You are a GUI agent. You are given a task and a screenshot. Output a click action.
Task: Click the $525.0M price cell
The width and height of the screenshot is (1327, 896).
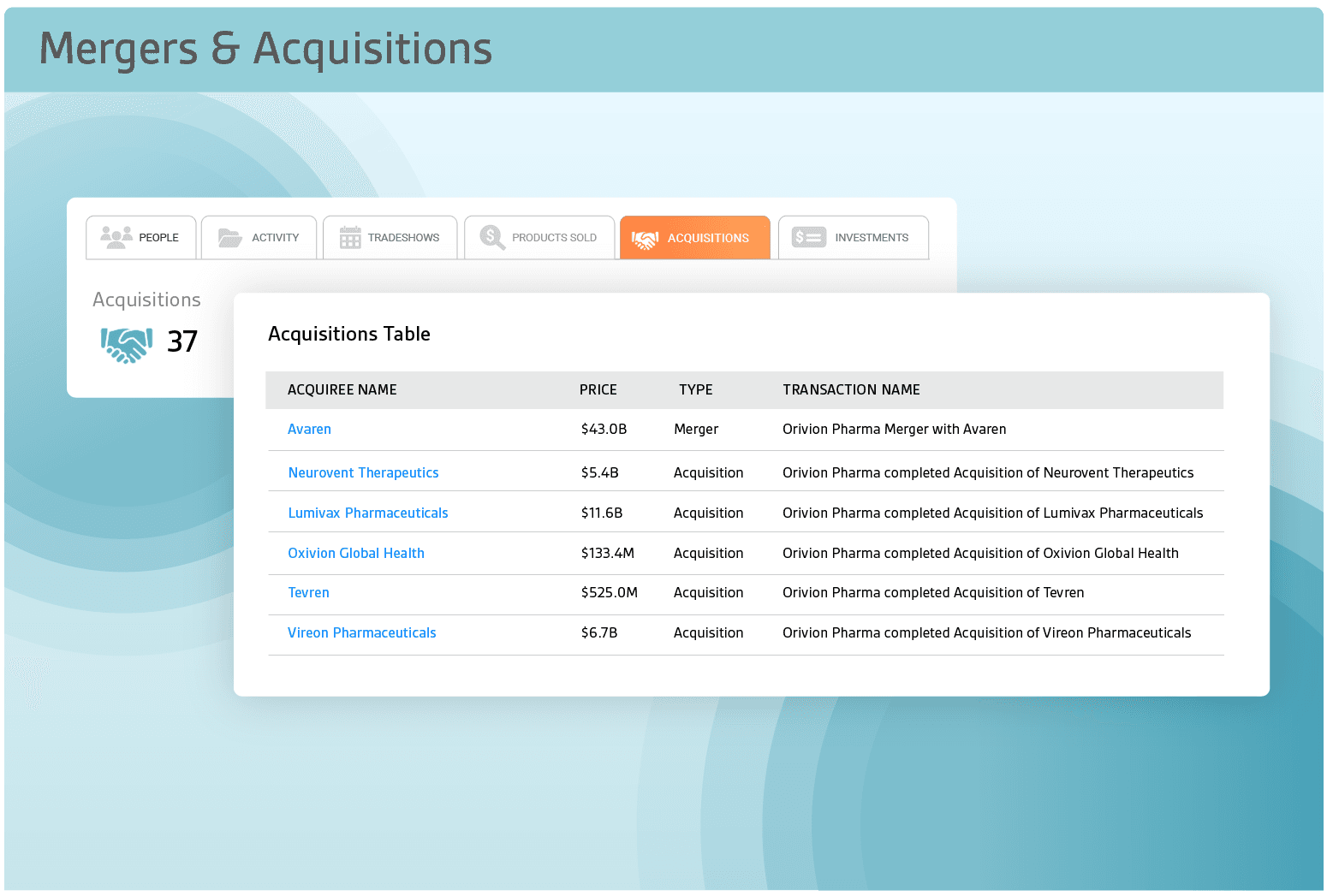pos(610,593)
